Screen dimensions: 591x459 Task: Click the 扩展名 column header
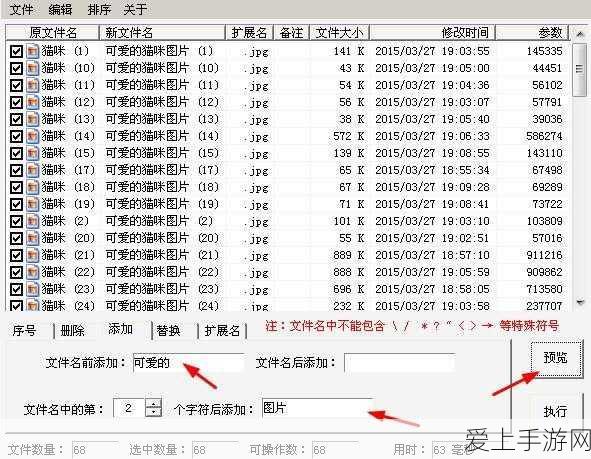[250, 33]
